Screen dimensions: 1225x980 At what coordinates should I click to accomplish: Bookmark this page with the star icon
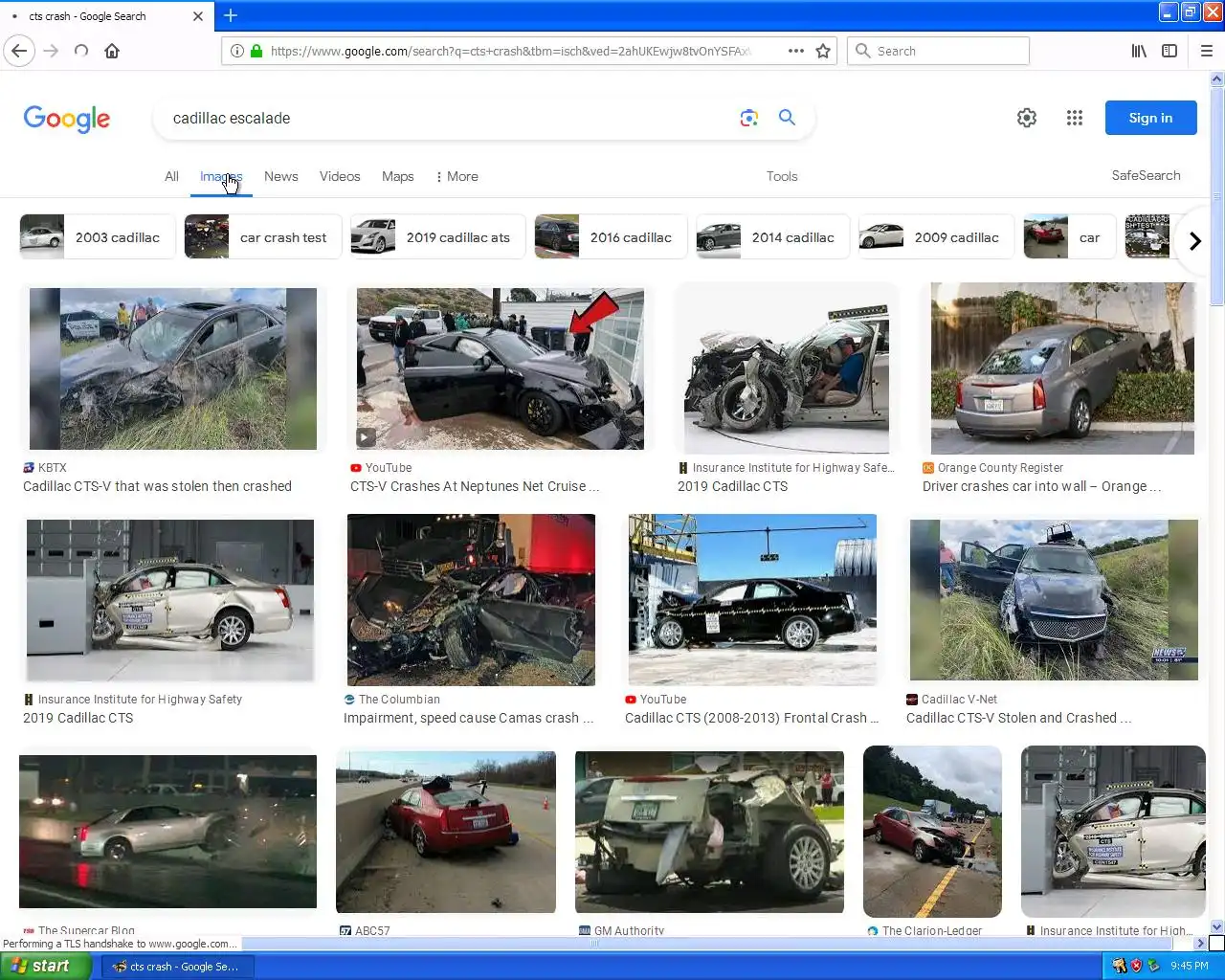click(823, 51)
